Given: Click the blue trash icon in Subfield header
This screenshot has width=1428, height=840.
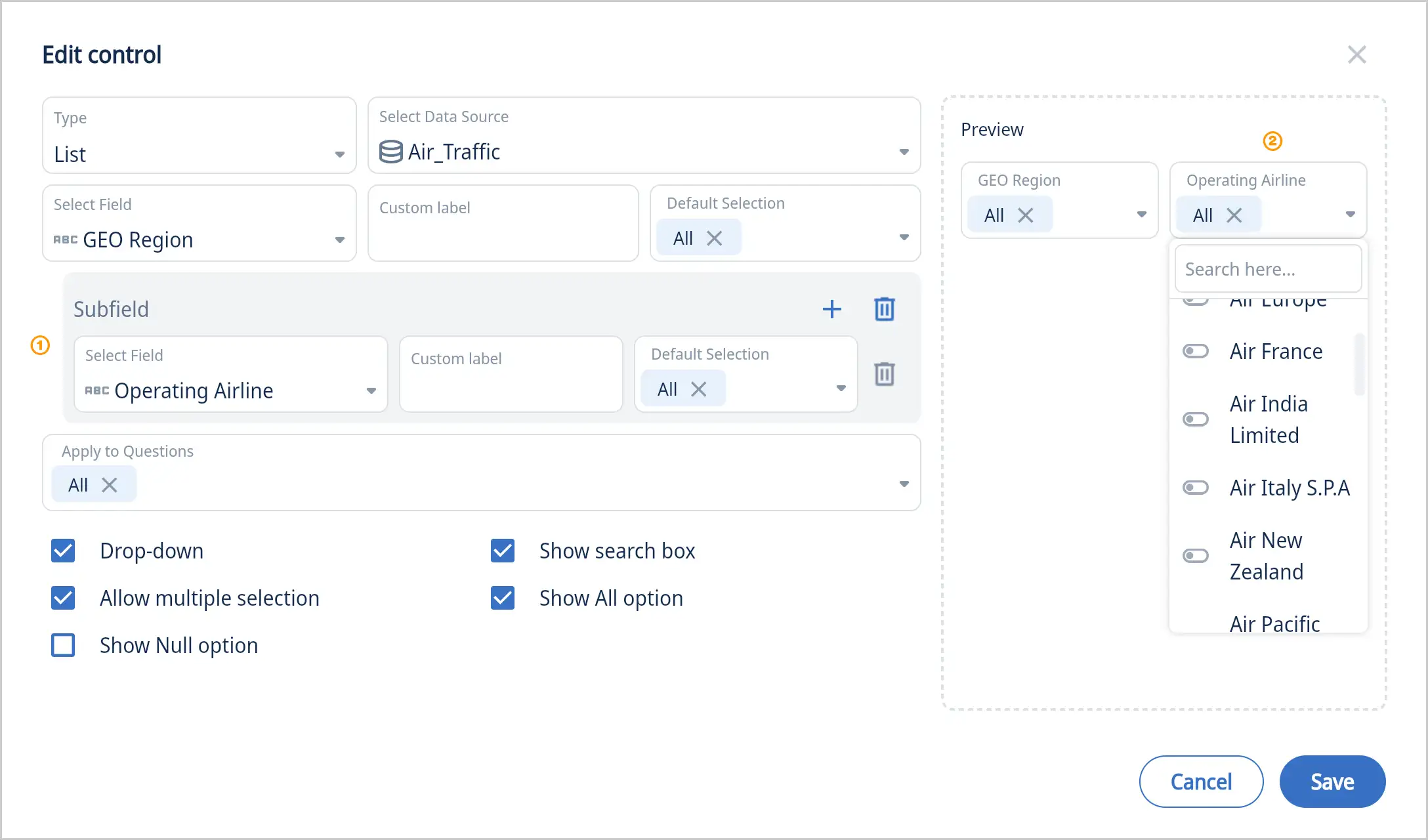Looking at the screenshot, I should pyautogui.click(x=884, y=309).
